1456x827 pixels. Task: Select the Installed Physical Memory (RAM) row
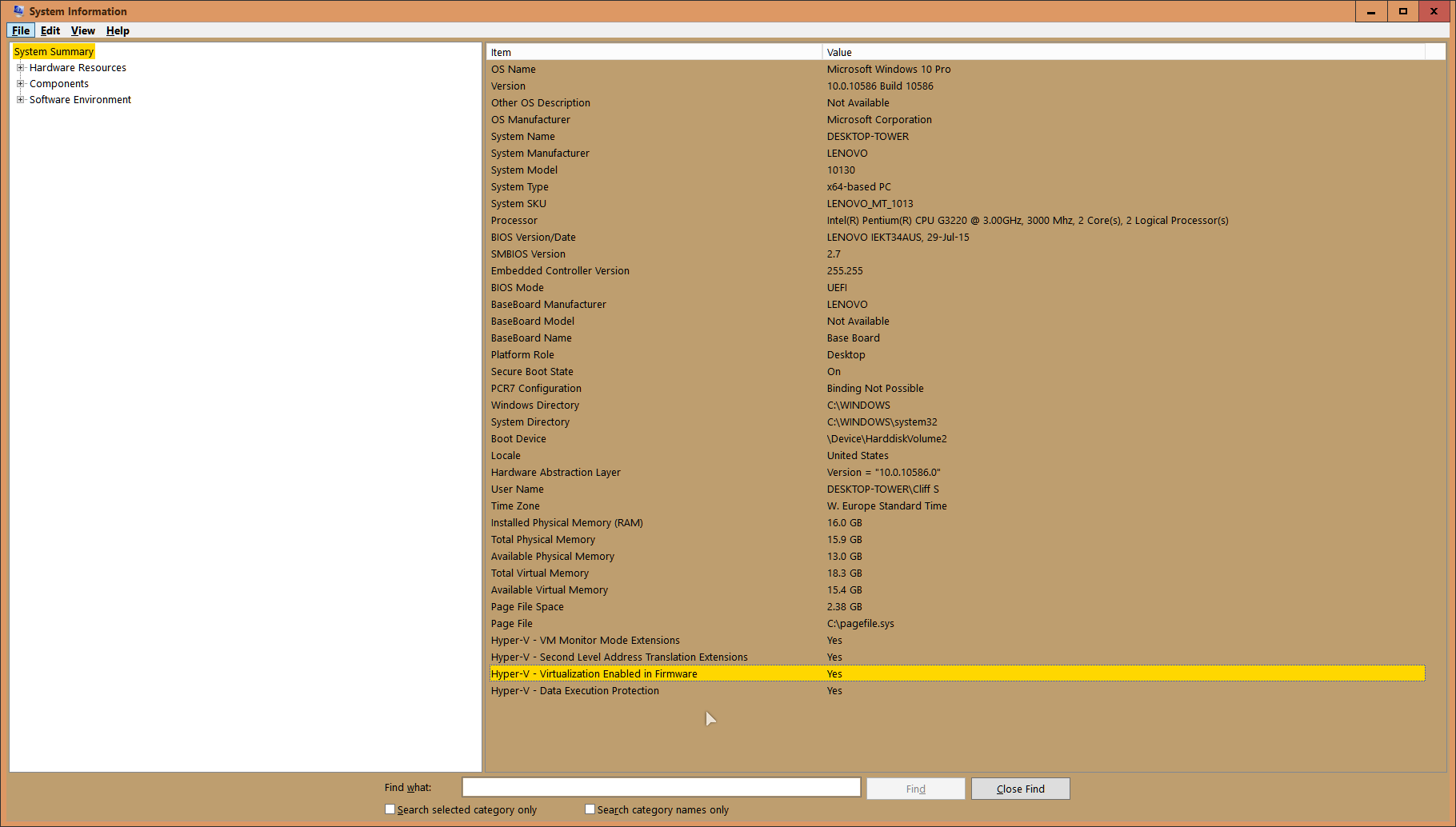coord(957,522)
